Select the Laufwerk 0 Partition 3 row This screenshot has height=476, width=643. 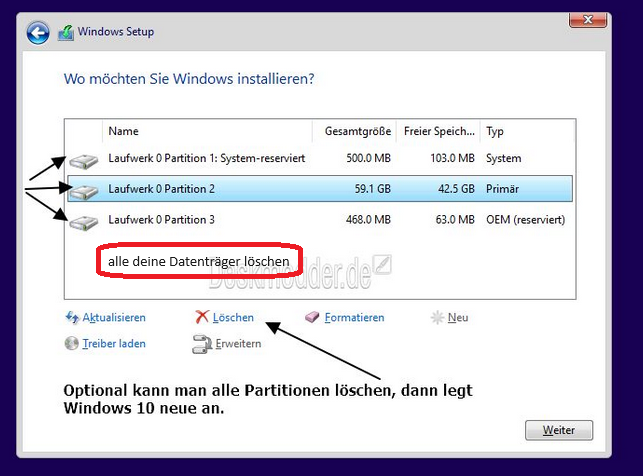[320, 220]
